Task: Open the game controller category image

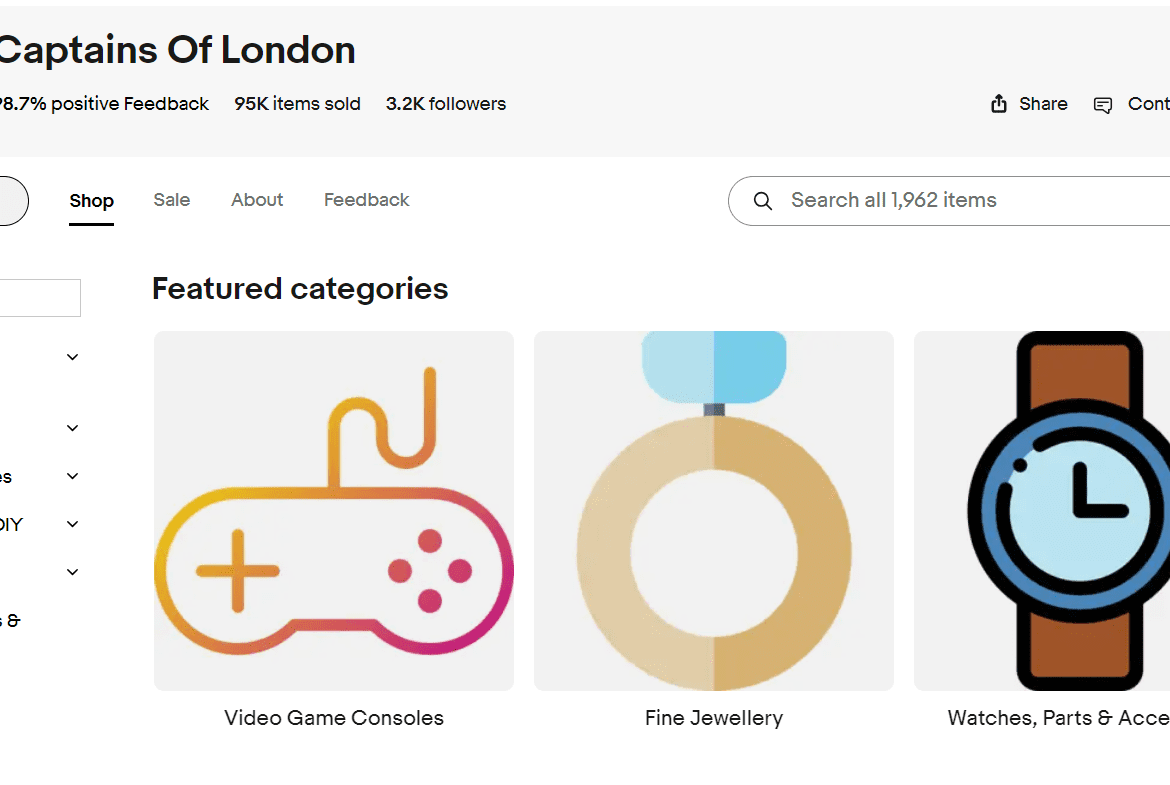Action: coord(334,511)
